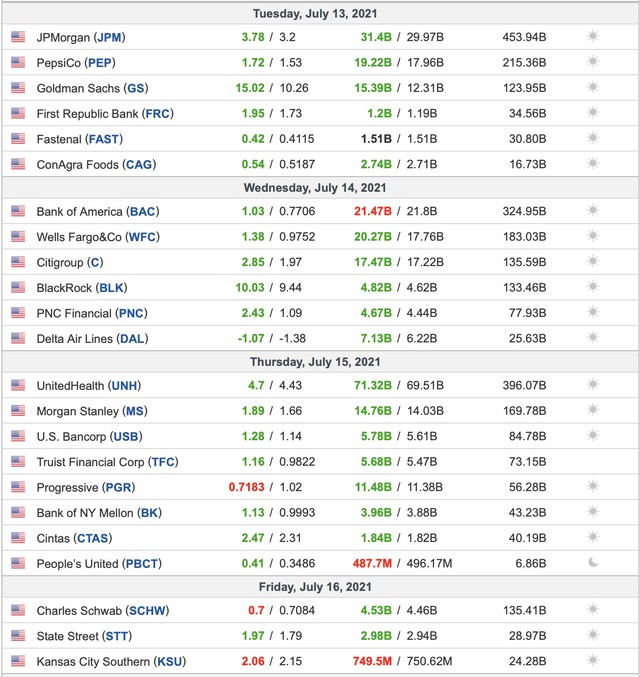Open the Truist Financial Corp (TFC) link
Image resolution: width=640 pixels, height=677 pixels.
(107, 462)
